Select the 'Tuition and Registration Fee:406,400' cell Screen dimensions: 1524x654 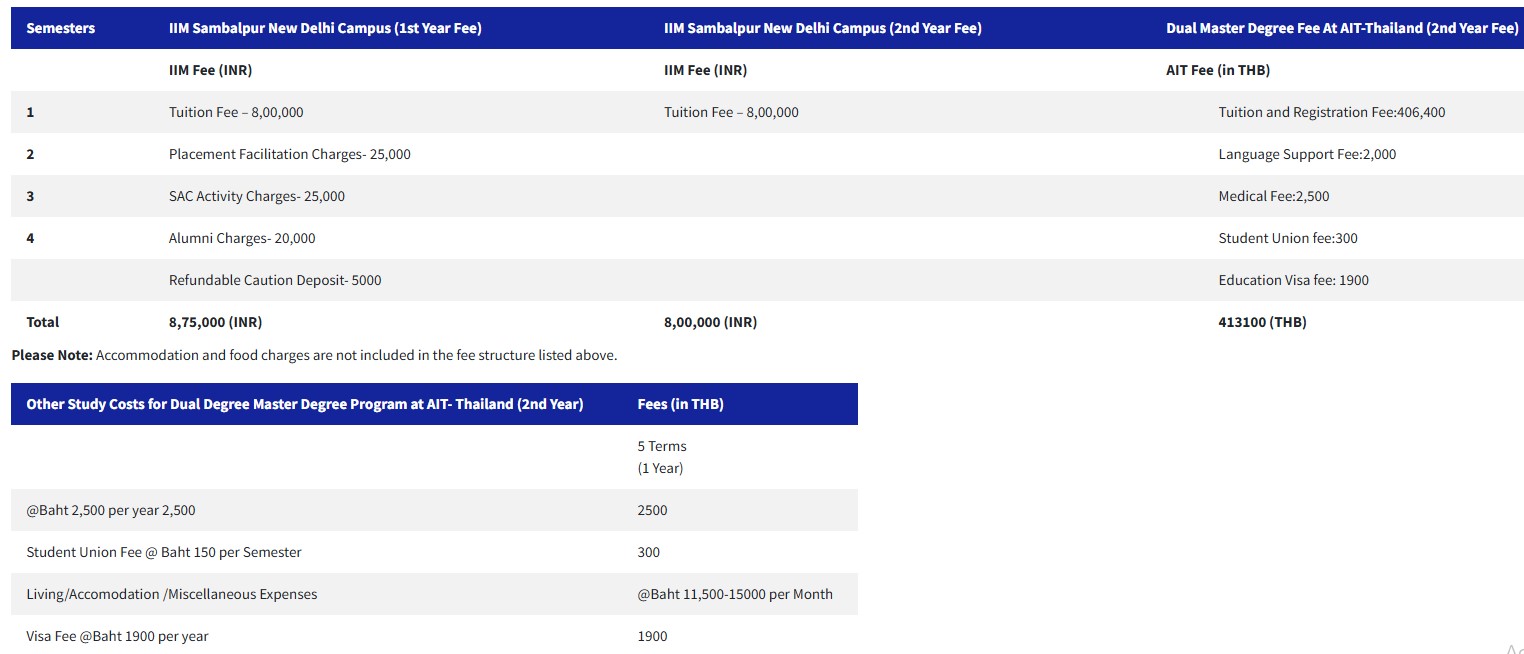pos(1331,112)
